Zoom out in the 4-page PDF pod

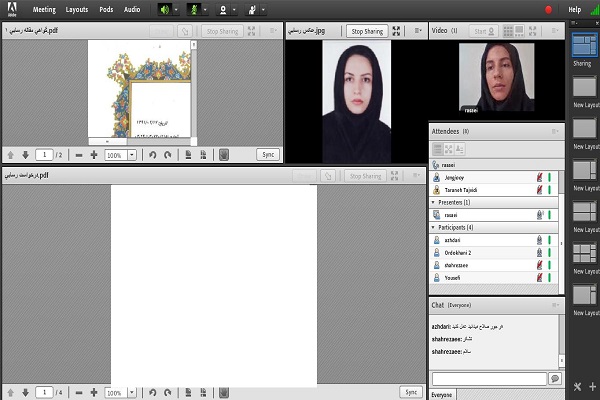79,393
